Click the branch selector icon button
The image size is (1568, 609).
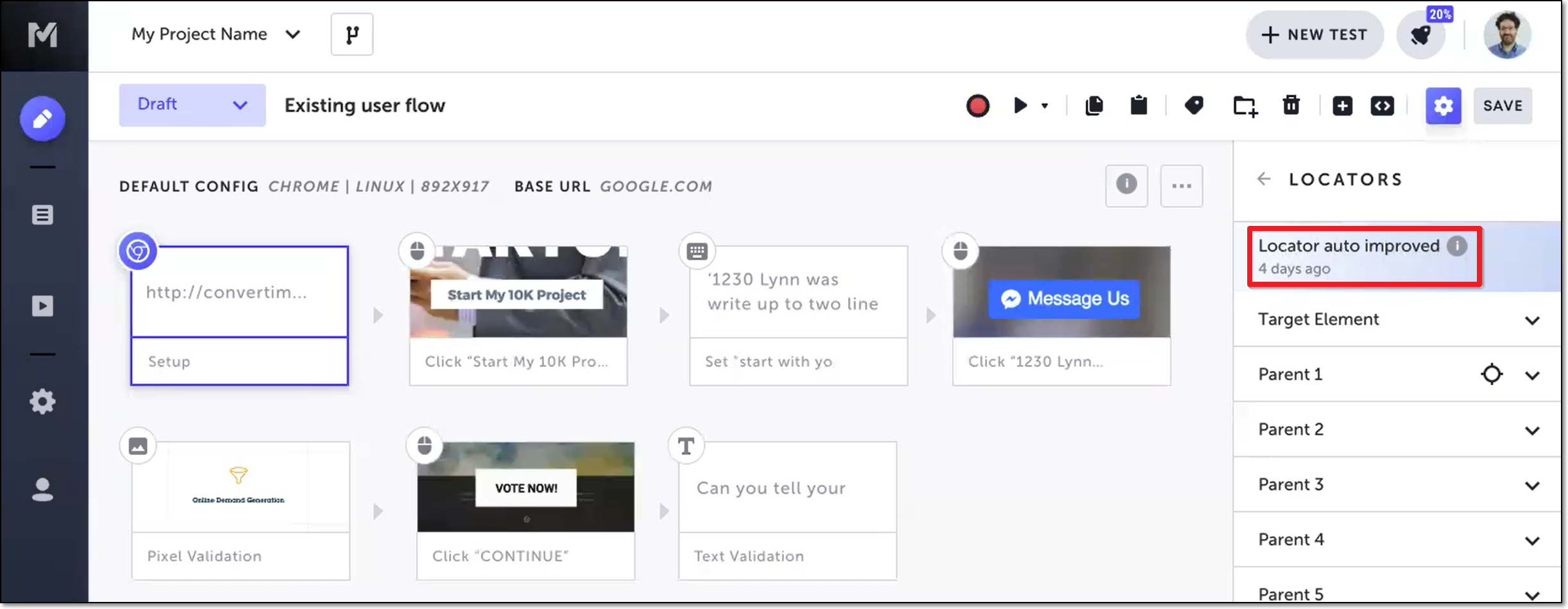[x=352, y=34]
